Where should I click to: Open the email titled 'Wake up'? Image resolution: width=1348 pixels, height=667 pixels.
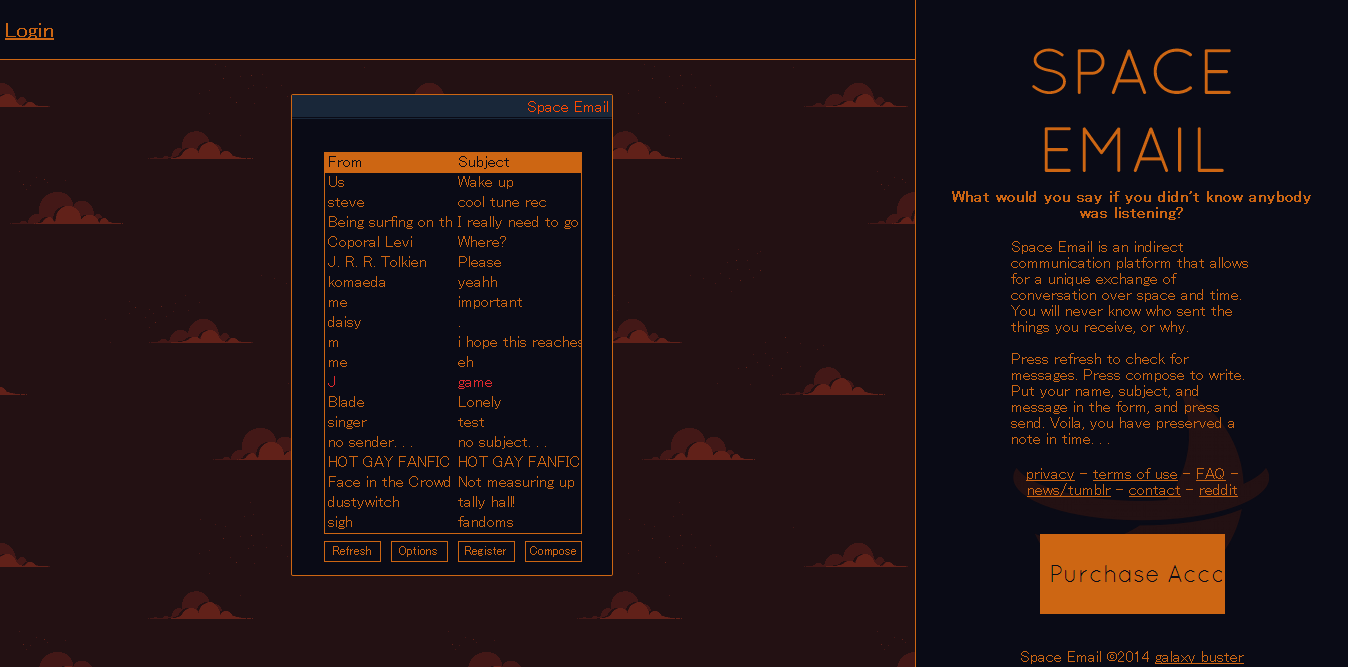[x=483, y=182]
